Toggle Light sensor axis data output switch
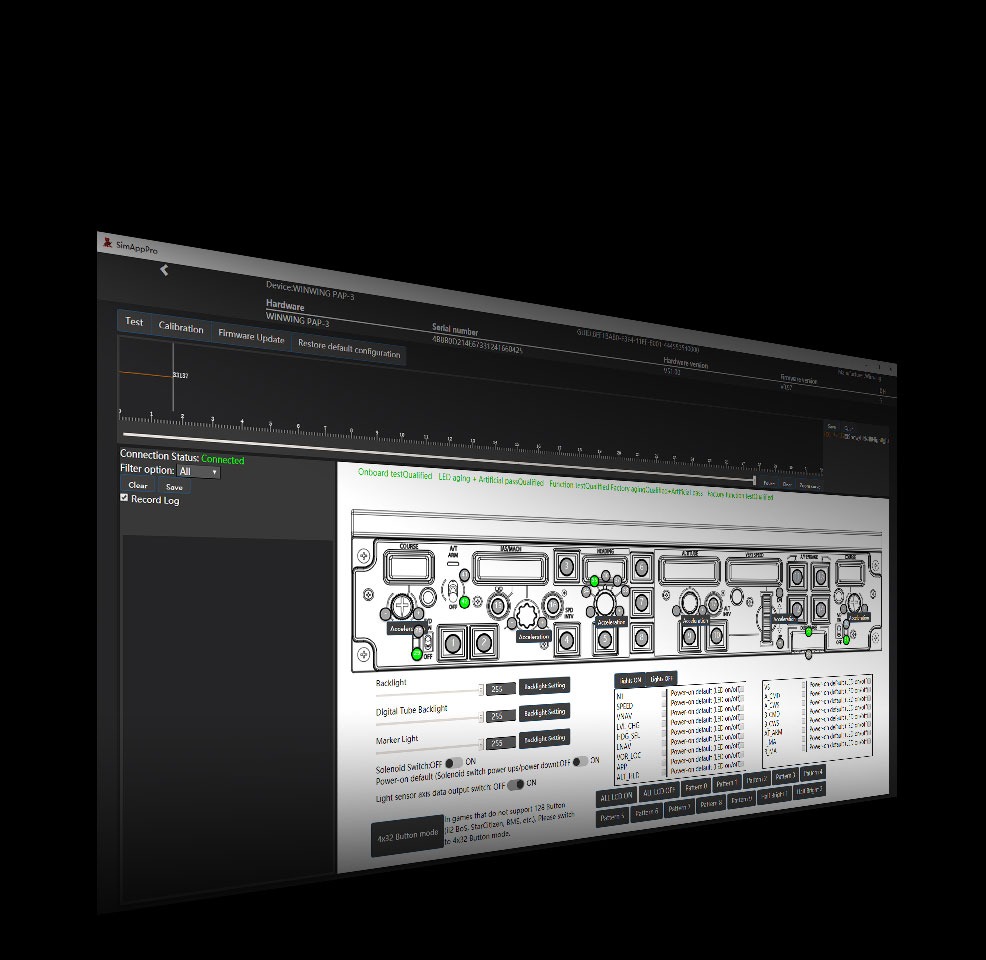The width and height of the screenshot is (986, 960). [x=516, y=785]
